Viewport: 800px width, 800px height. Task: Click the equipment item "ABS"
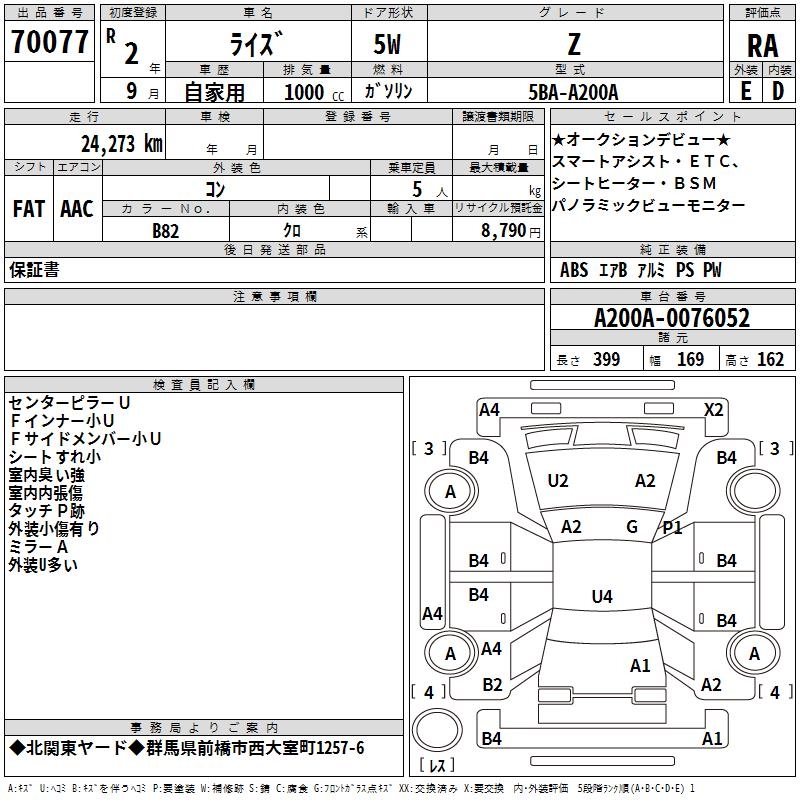point(574,270)
